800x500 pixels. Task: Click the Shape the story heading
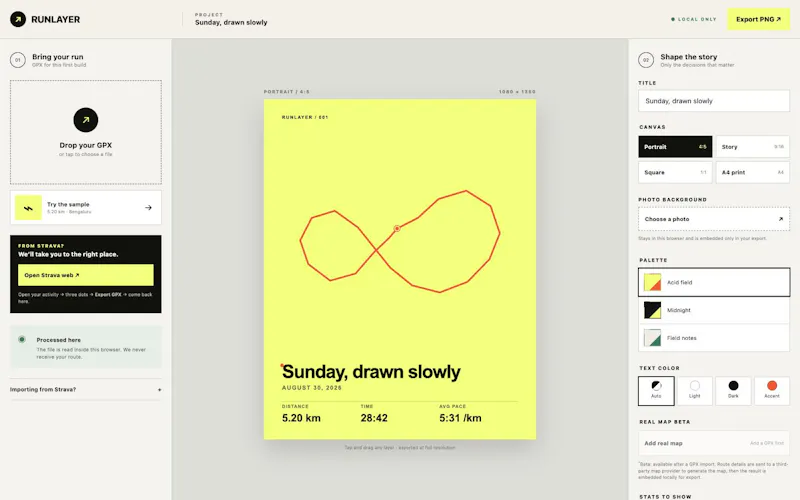(x=689, y=57)
